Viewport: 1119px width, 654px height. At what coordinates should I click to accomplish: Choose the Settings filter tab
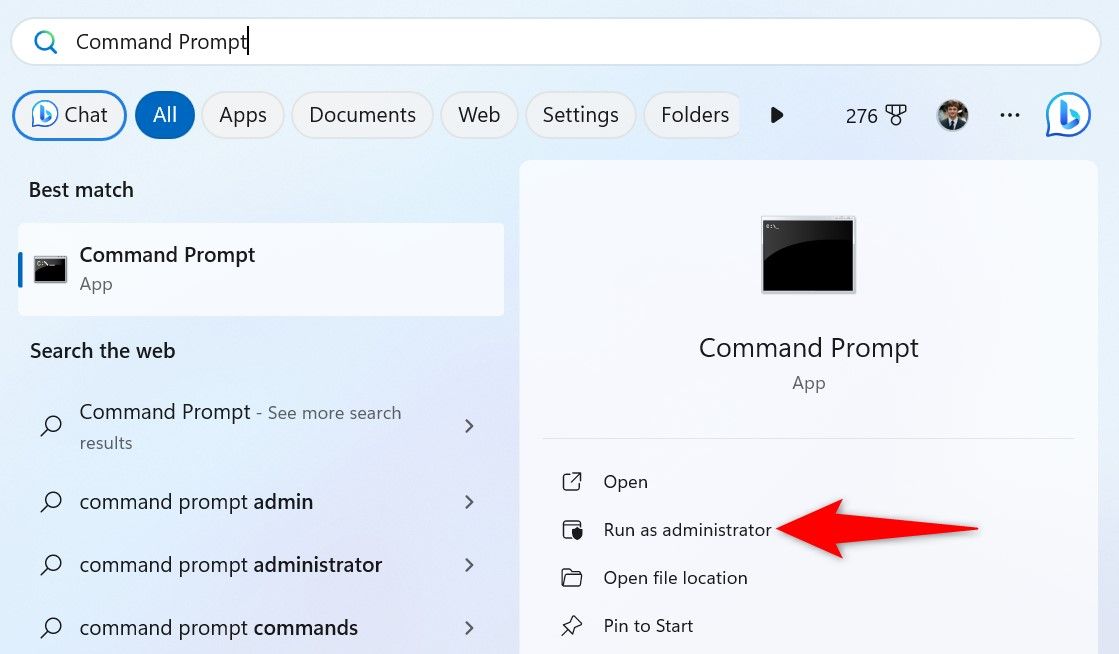(x=580, y=115)
